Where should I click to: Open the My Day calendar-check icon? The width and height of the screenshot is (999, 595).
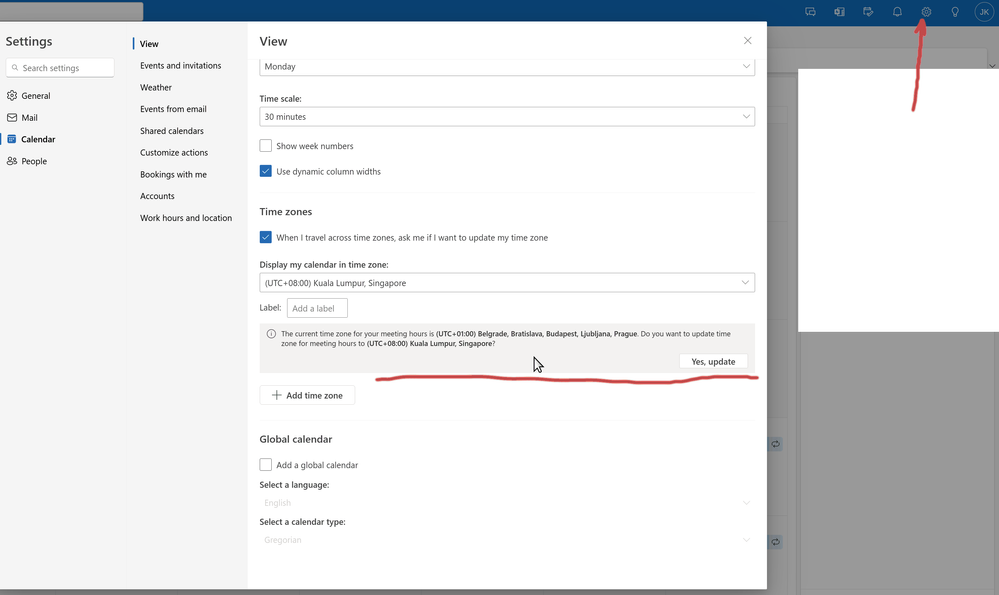tap(868, 11)
